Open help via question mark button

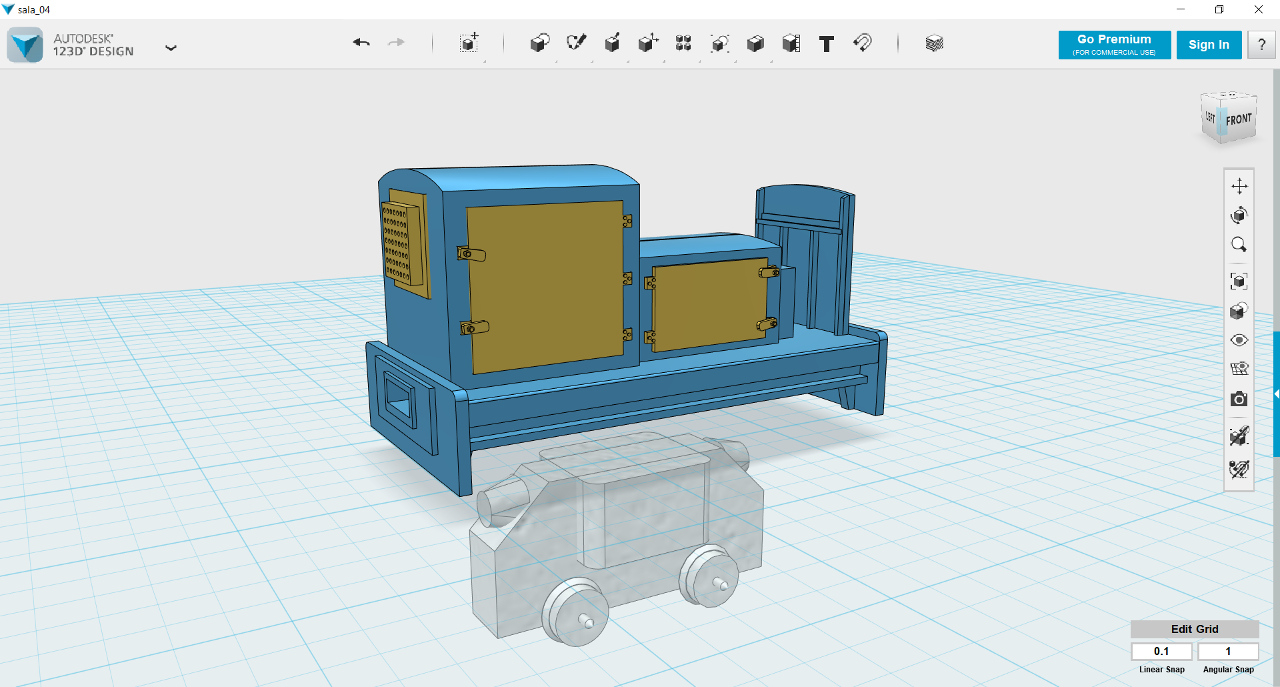tap(1261, 45)
